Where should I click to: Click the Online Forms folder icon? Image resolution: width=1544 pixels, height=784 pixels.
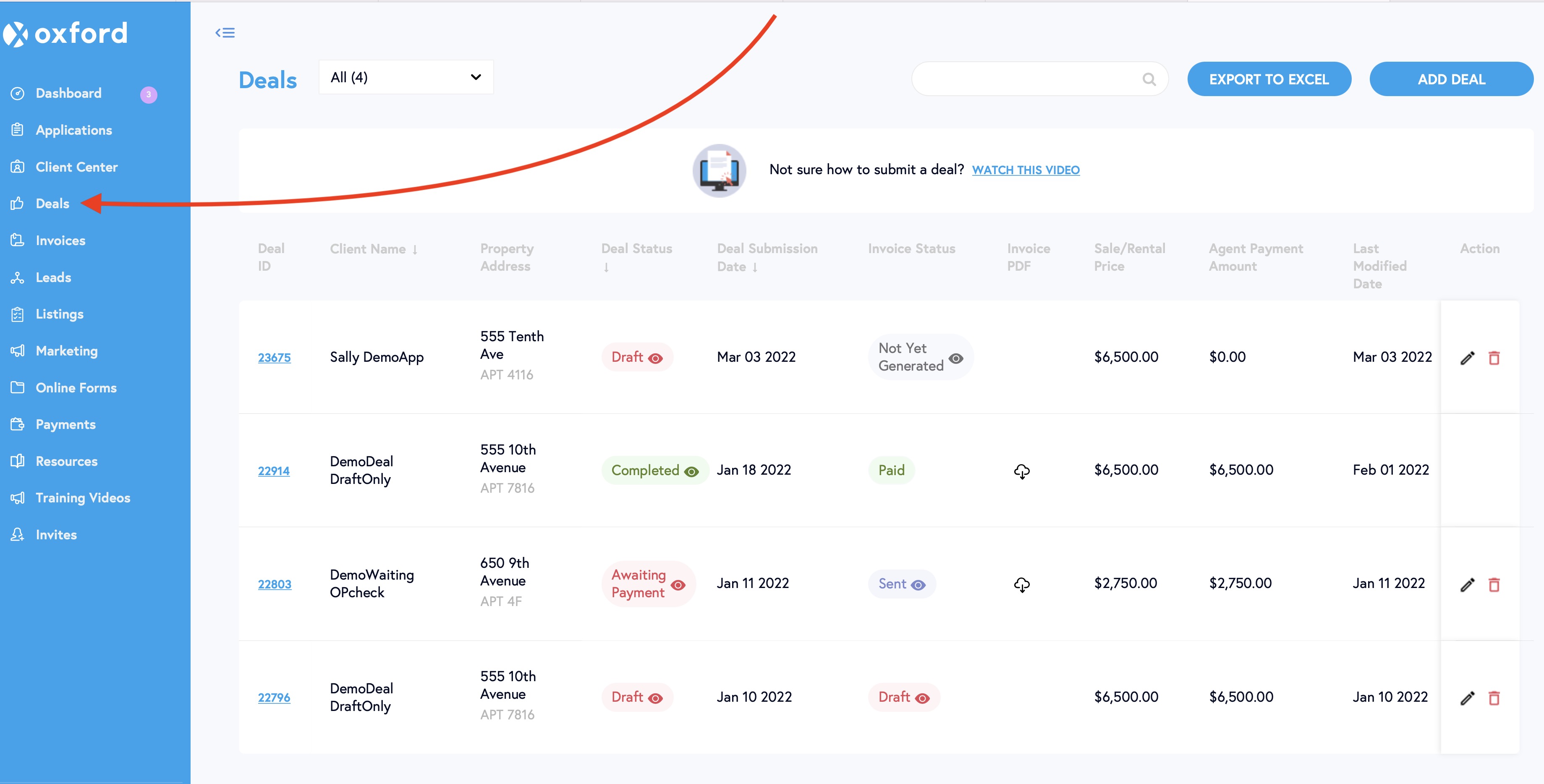point(17,388)
